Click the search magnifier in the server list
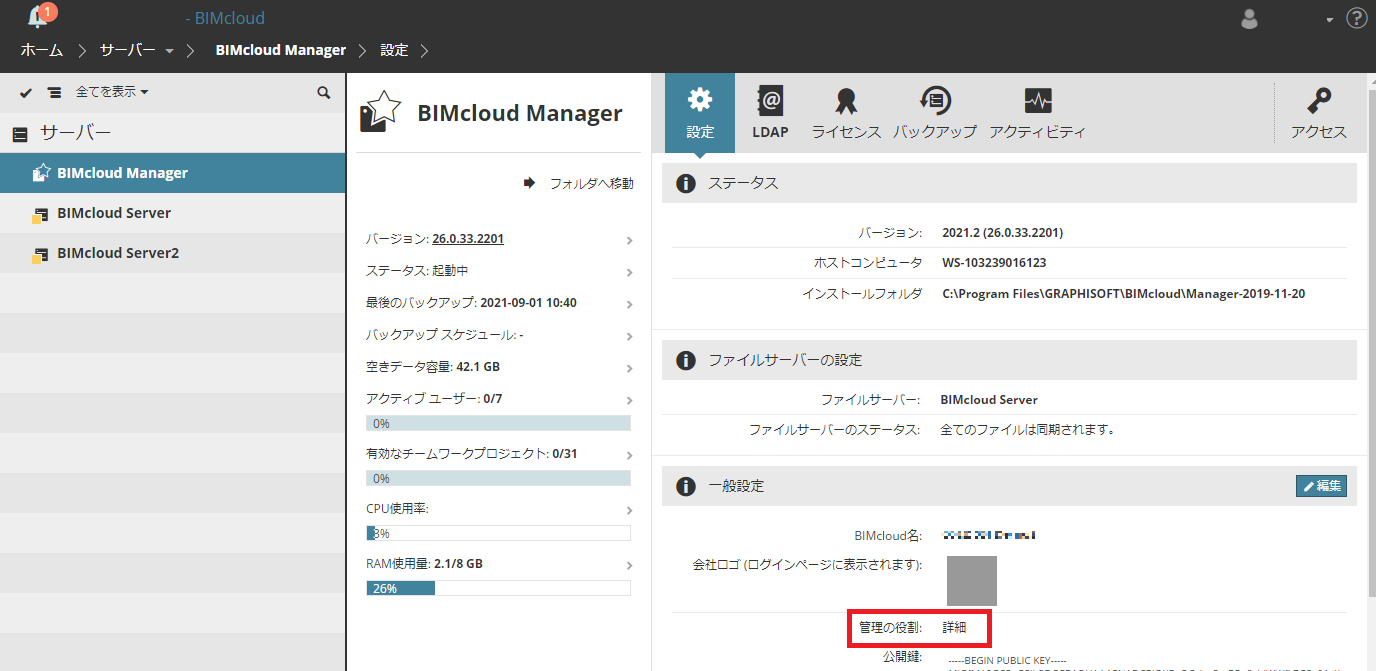 324,92
